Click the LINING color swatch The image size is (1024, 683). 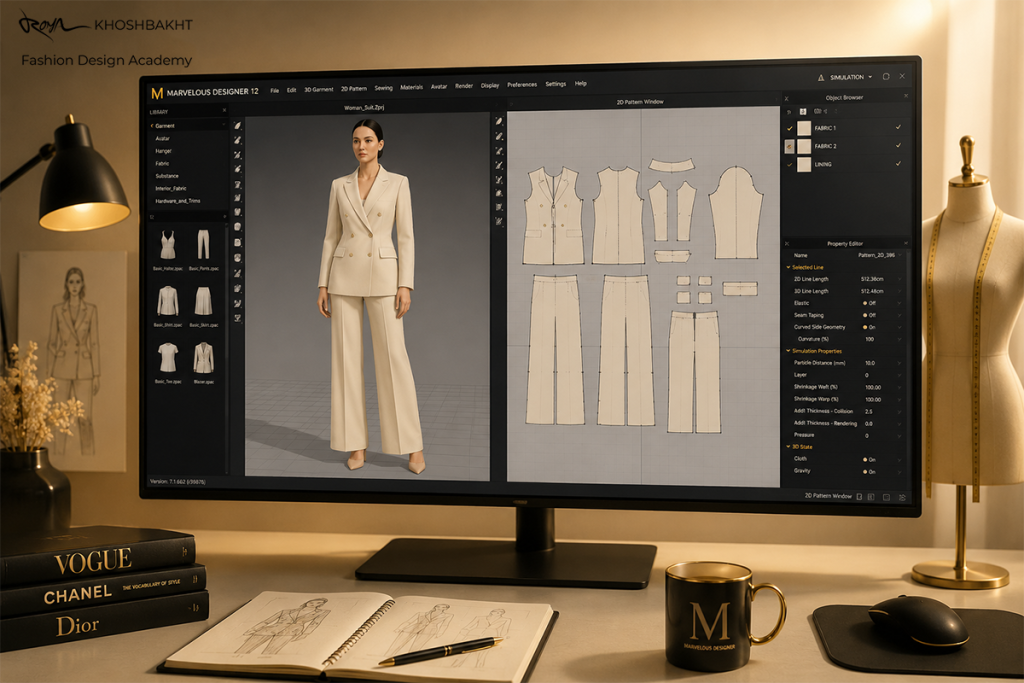click(804, 165)
